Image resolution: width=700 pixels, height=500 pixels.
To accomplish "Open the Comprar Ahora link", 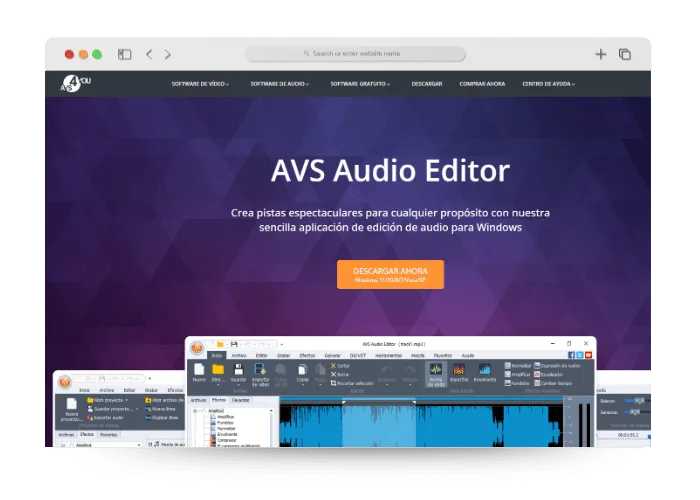I will click(482, 84).
